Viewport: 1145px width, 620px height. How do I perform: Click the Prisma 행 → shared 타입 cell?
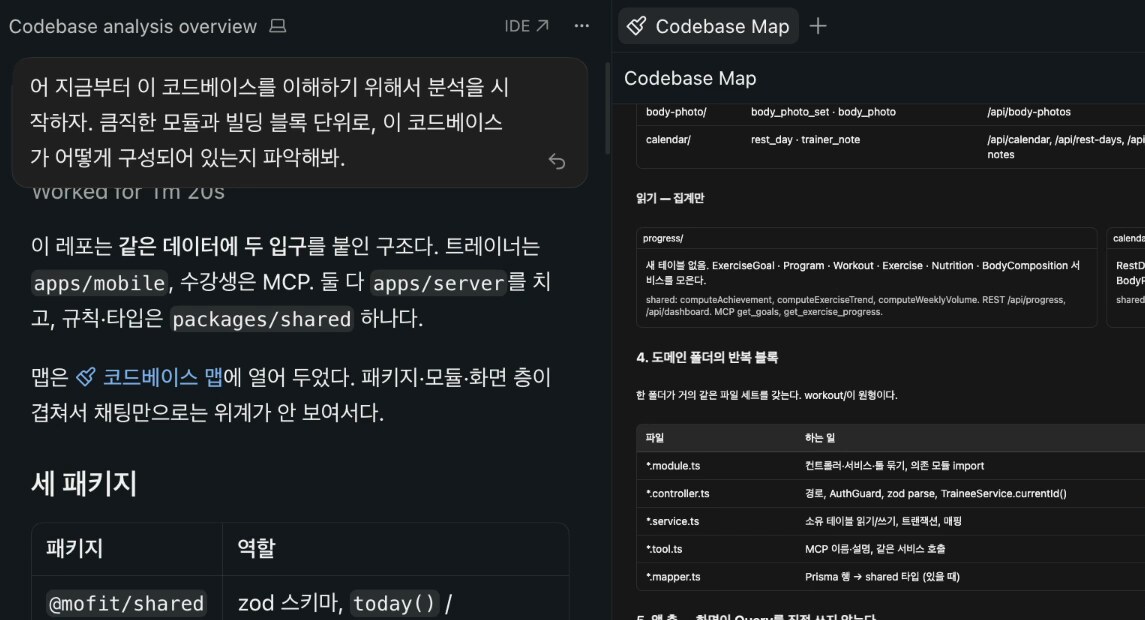[882, 576]
